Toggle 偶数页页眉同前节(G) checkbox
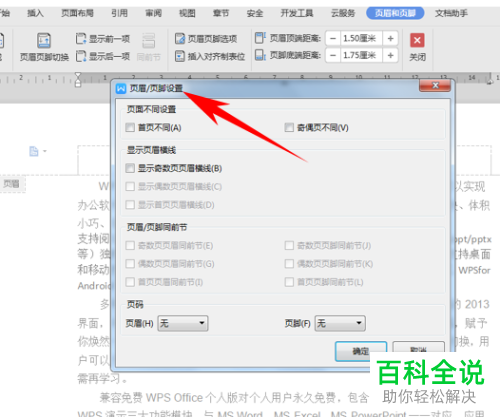Screen dimensions: 500x417 130,264
